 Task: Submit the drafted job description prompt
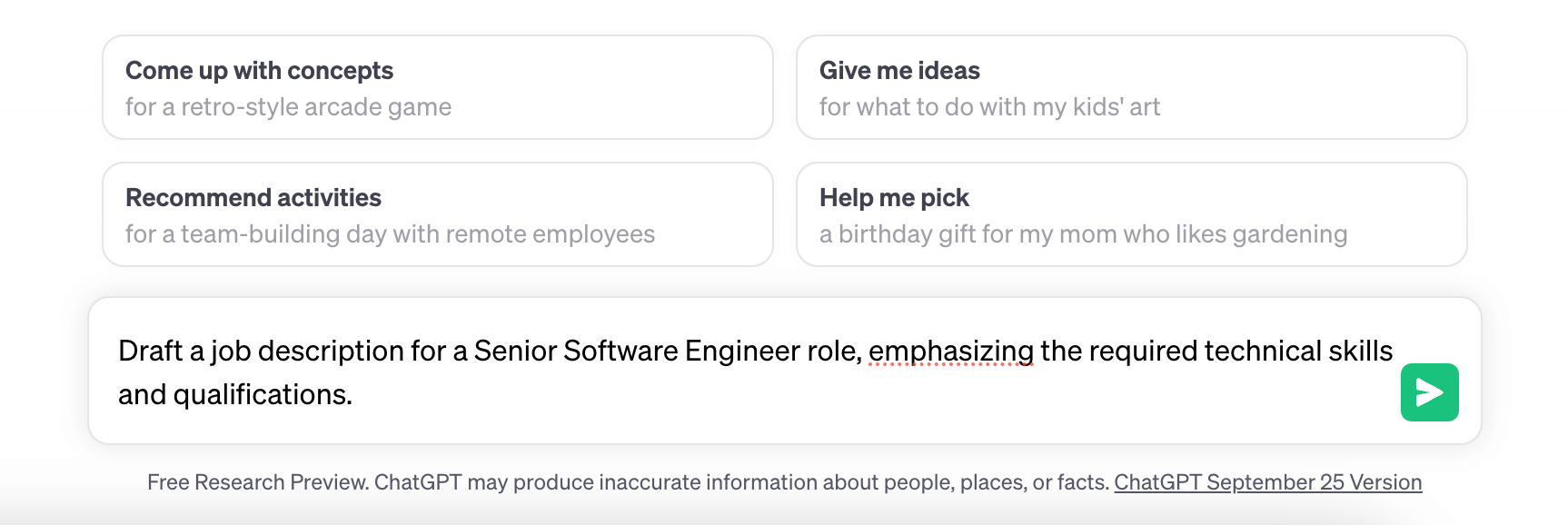point(1430,391)
